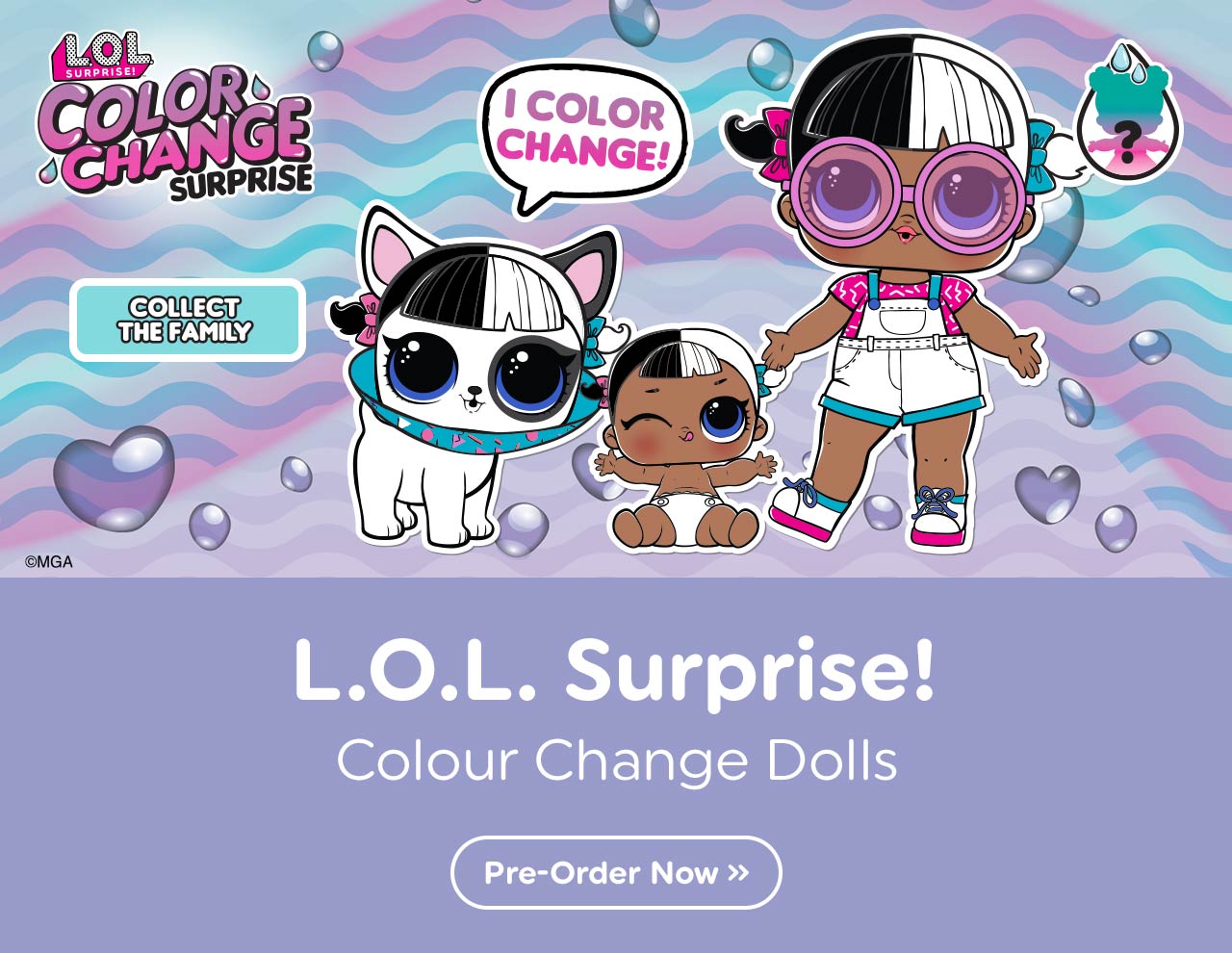
Task: Click the pink bow on the doll's hair
Action: coord(776,142)
